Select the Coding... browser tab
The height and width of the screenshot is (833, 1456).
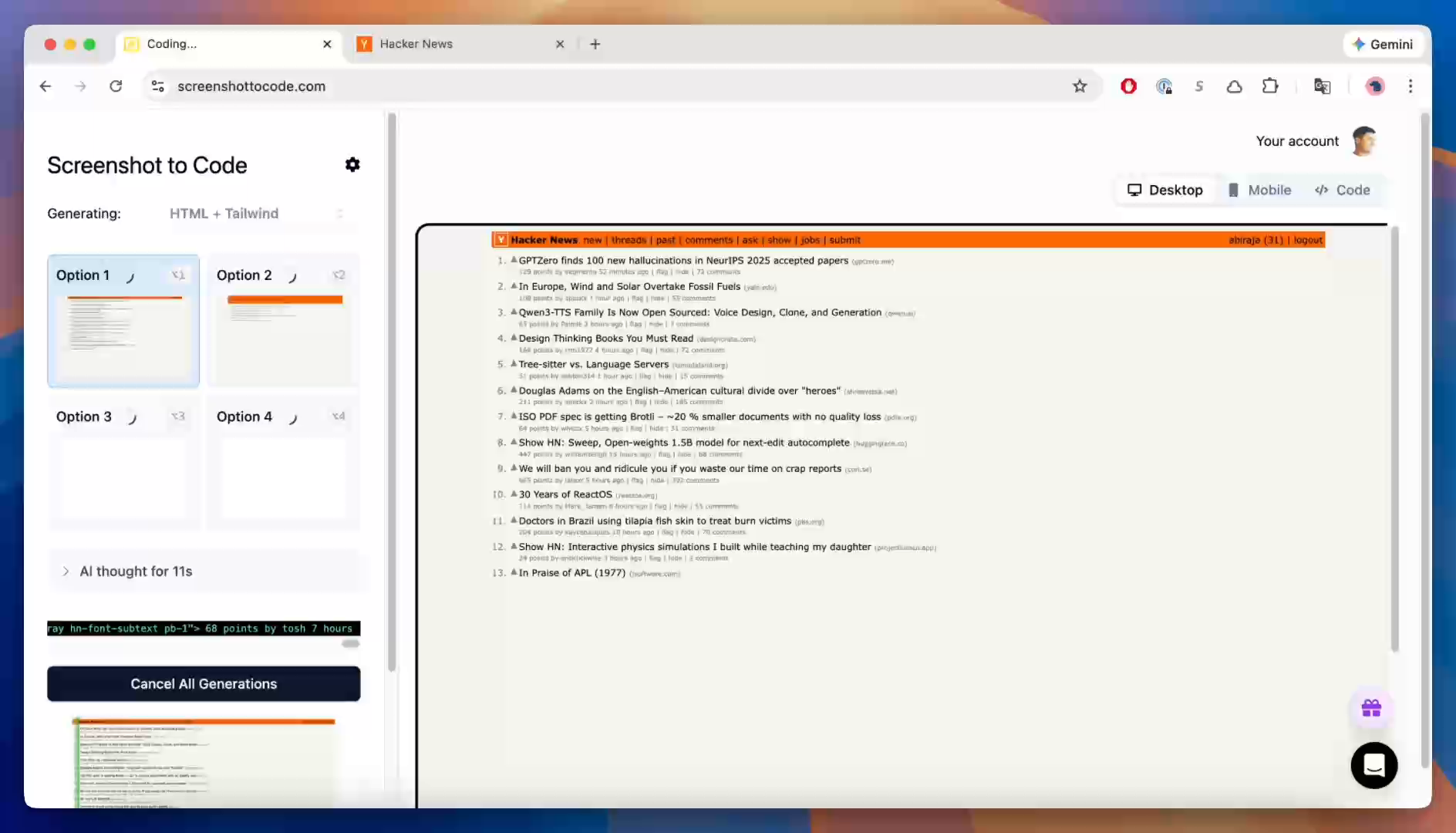229,44
